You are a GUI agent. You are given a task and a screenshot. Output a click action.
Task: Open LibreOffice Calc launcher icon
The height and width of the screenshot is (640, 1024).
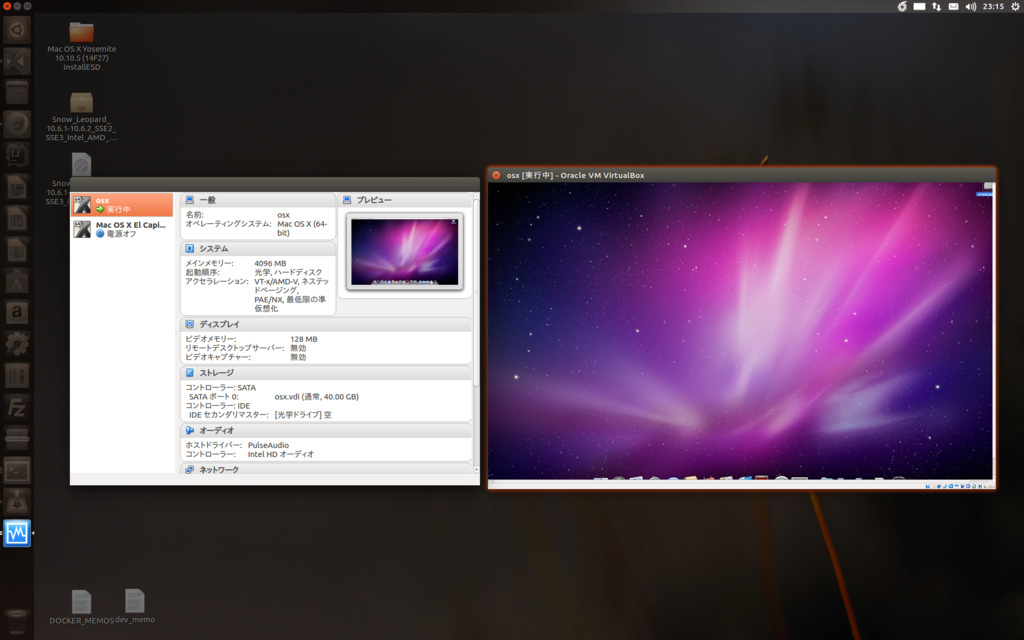click(17, 219)
